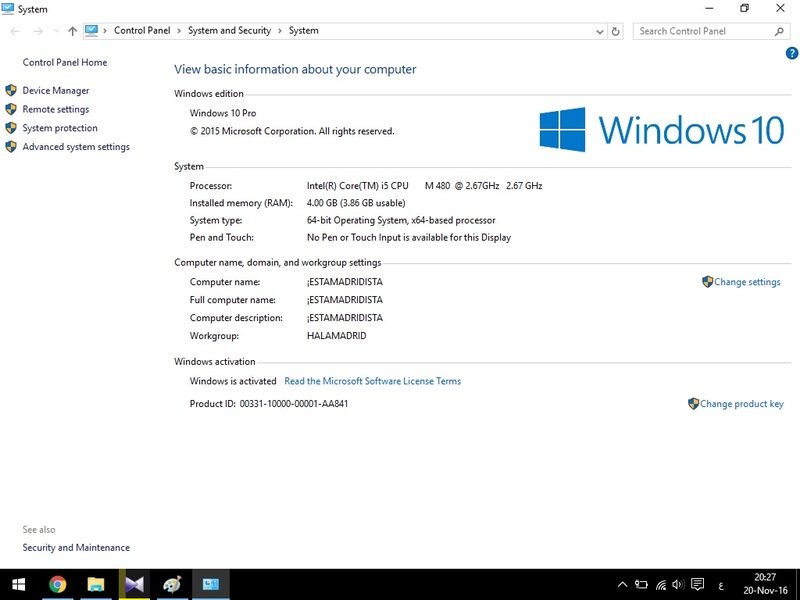Click the shield icon beside Remote settings
This screenshot has width=800, height=600.
click(11, 109)
